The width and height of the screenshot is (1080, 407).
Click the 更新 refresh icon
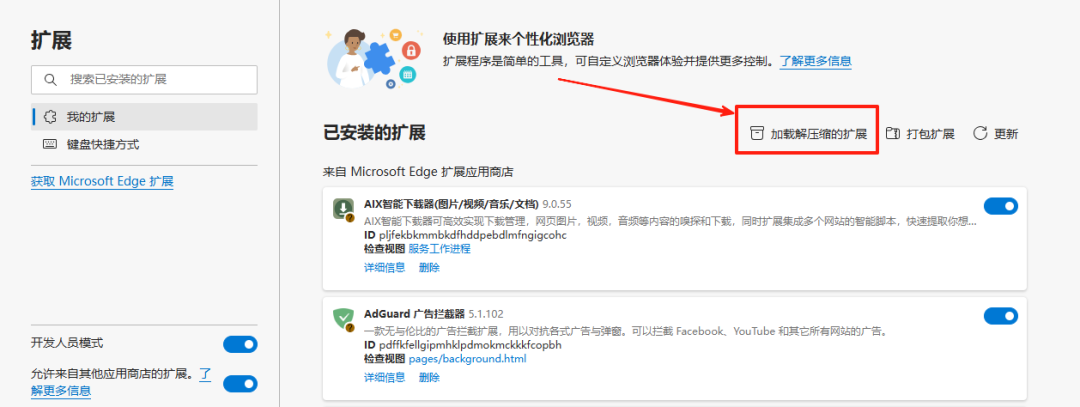pos(980,134)
